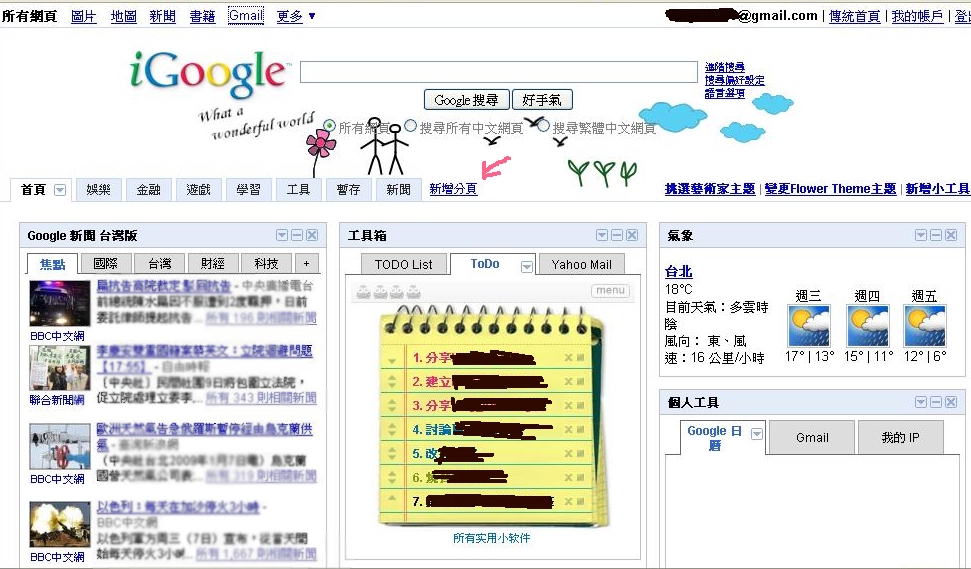Open the 氣象 gadget options menu arrow

pos(921,235)
